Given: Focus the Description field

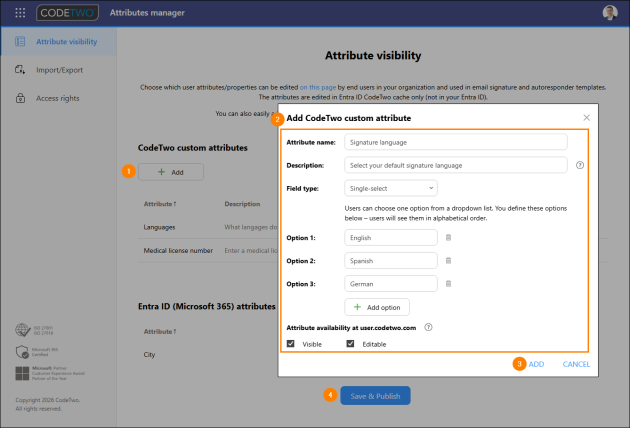Looking at the screenshot, I should point(456,165).
